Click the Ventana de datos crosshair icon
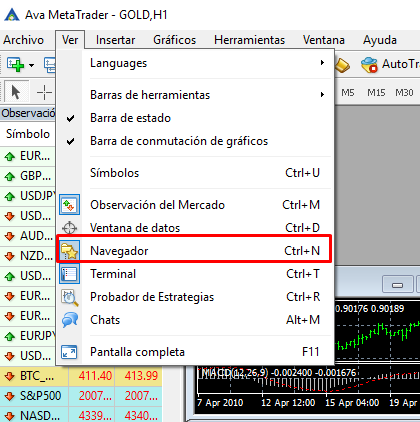This screenshot has height=422, width=420. [x=69, y=228]
